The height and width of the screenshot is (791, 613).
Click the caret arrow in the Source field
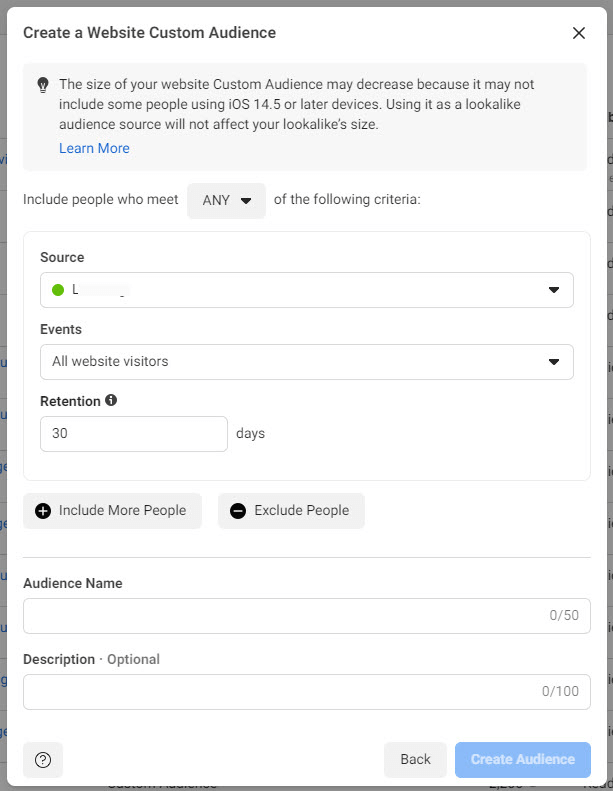point(554,290)
